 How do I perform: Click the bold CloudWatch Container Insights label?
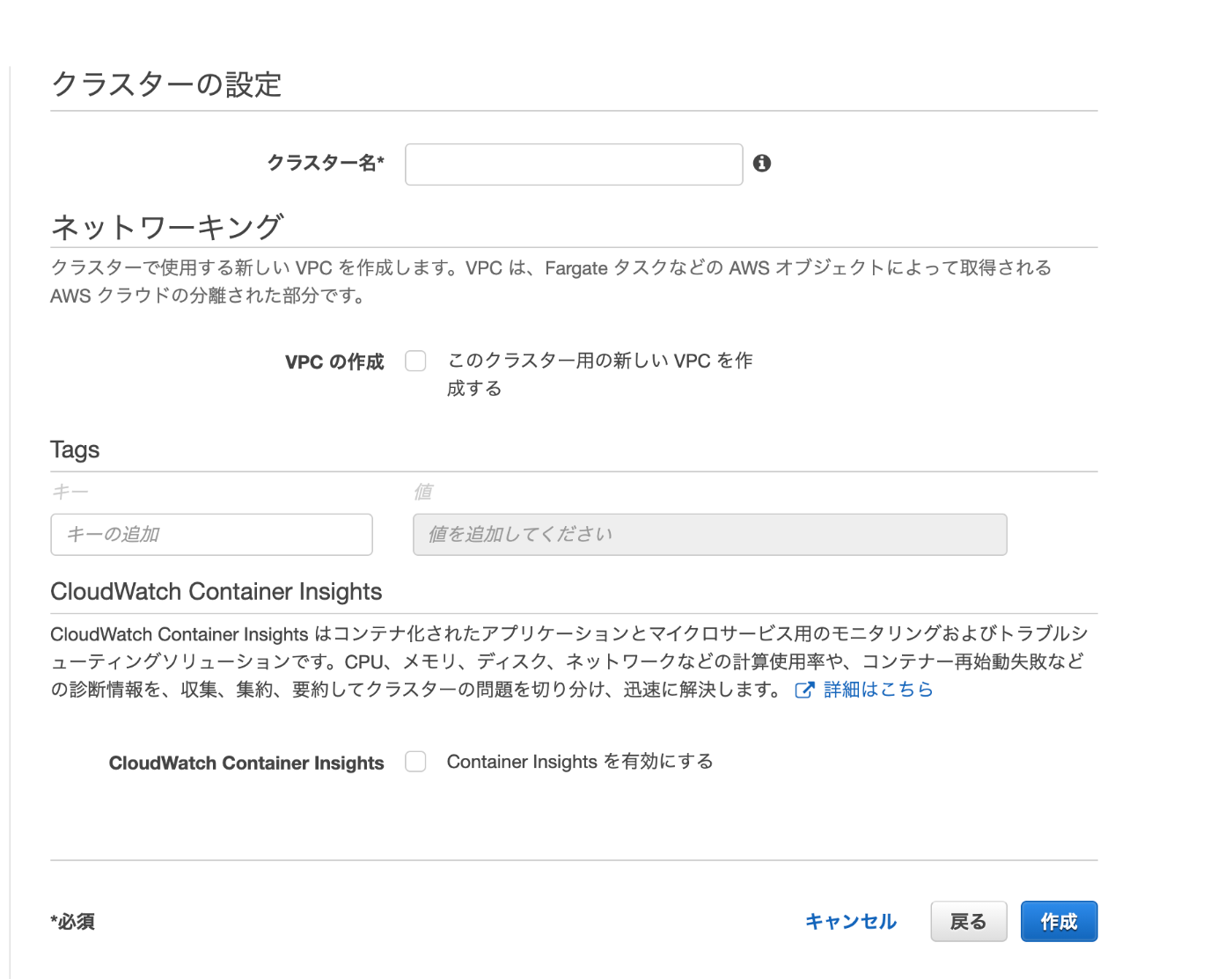point(246,763)
